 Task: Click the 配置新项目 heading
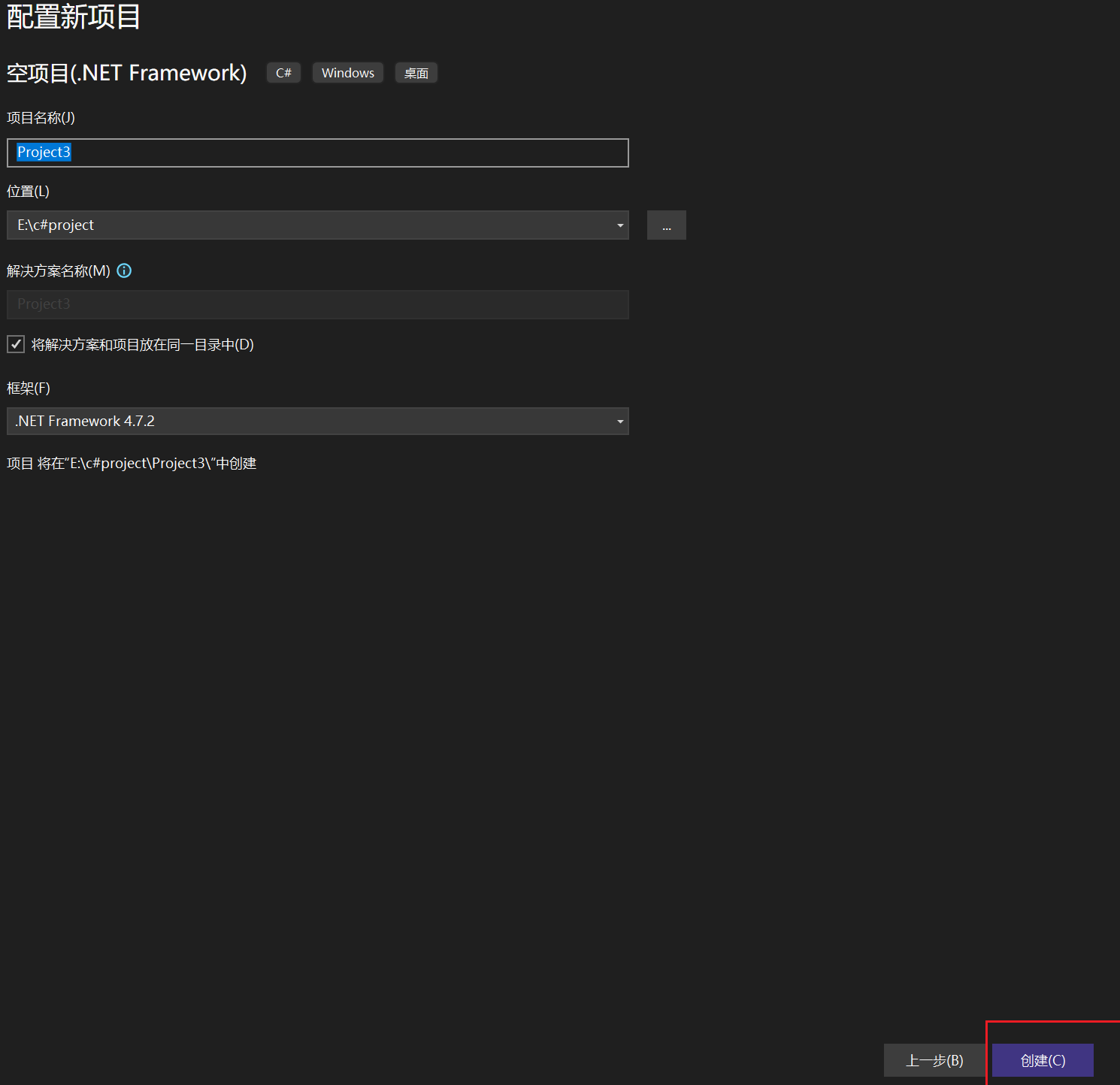pyautogui.click(x=74, y=17)
